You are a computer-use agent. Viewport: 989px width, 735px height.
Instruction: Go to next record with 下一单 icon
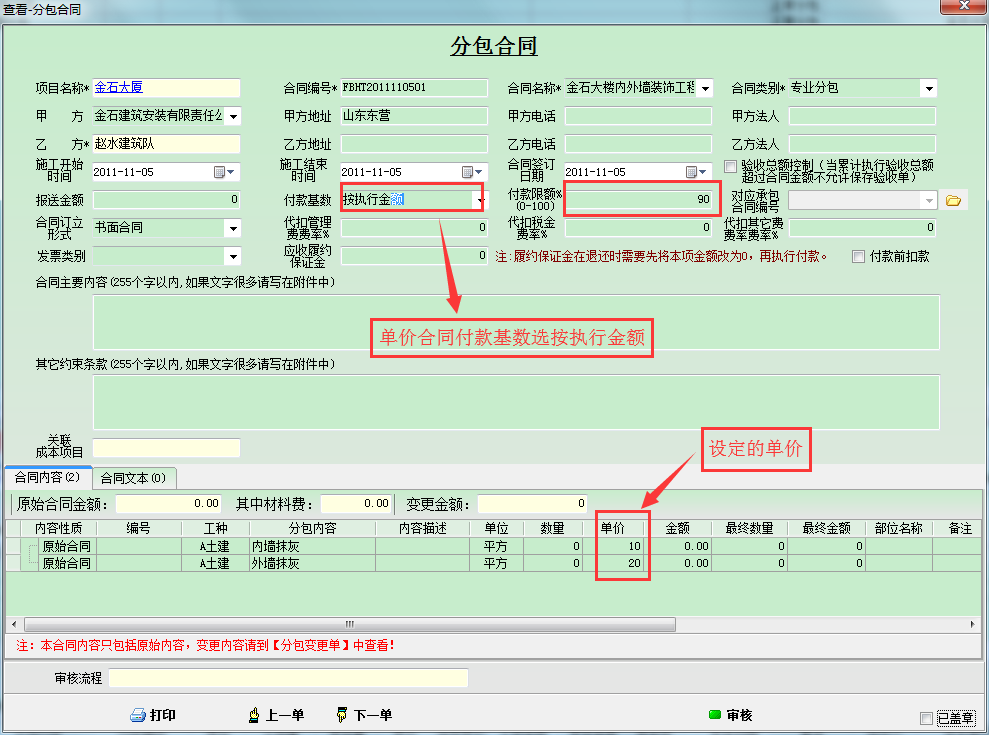[342, 715]
